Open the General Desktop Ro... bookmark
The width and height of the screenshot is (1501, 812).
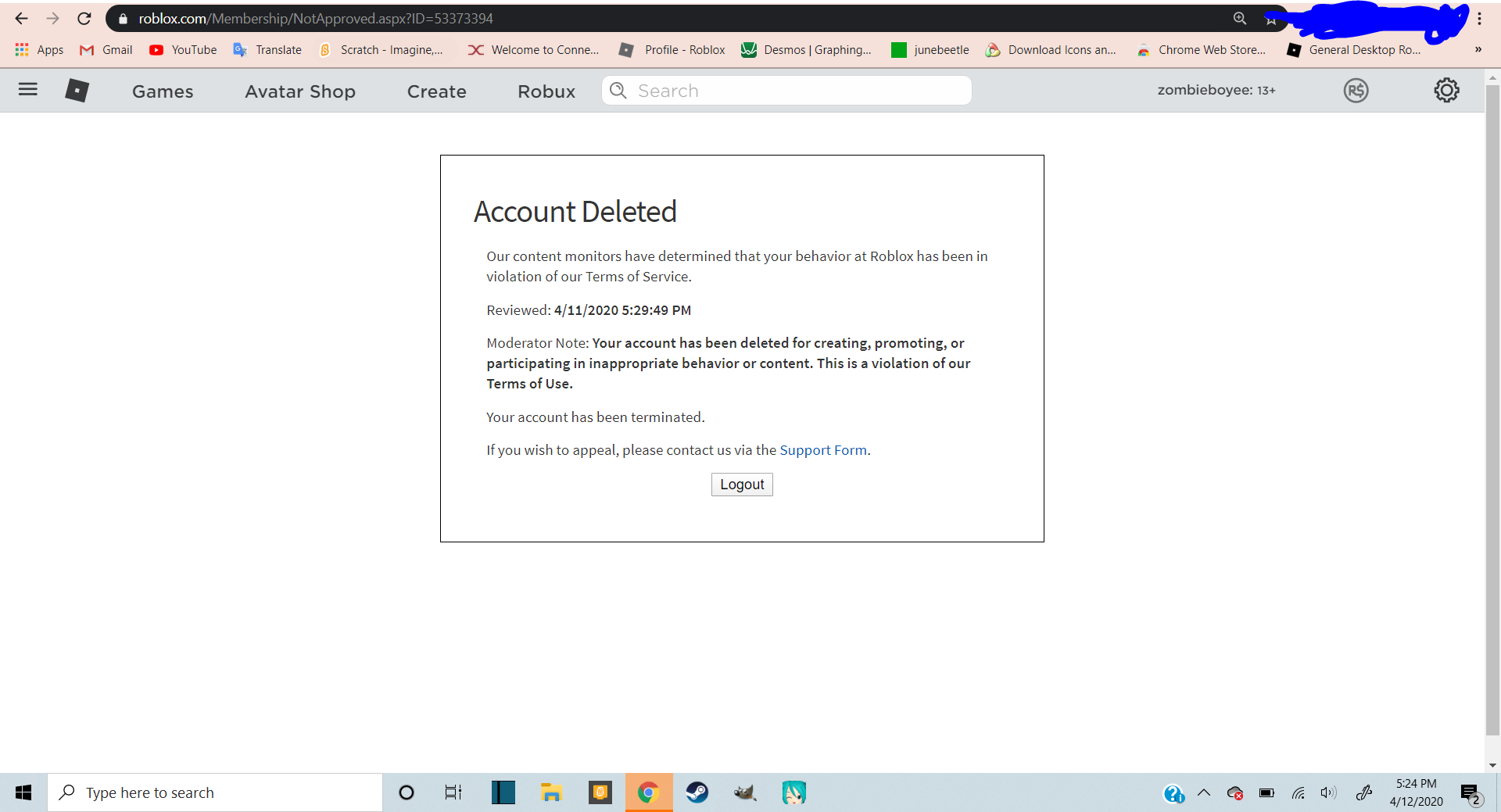1354,50
